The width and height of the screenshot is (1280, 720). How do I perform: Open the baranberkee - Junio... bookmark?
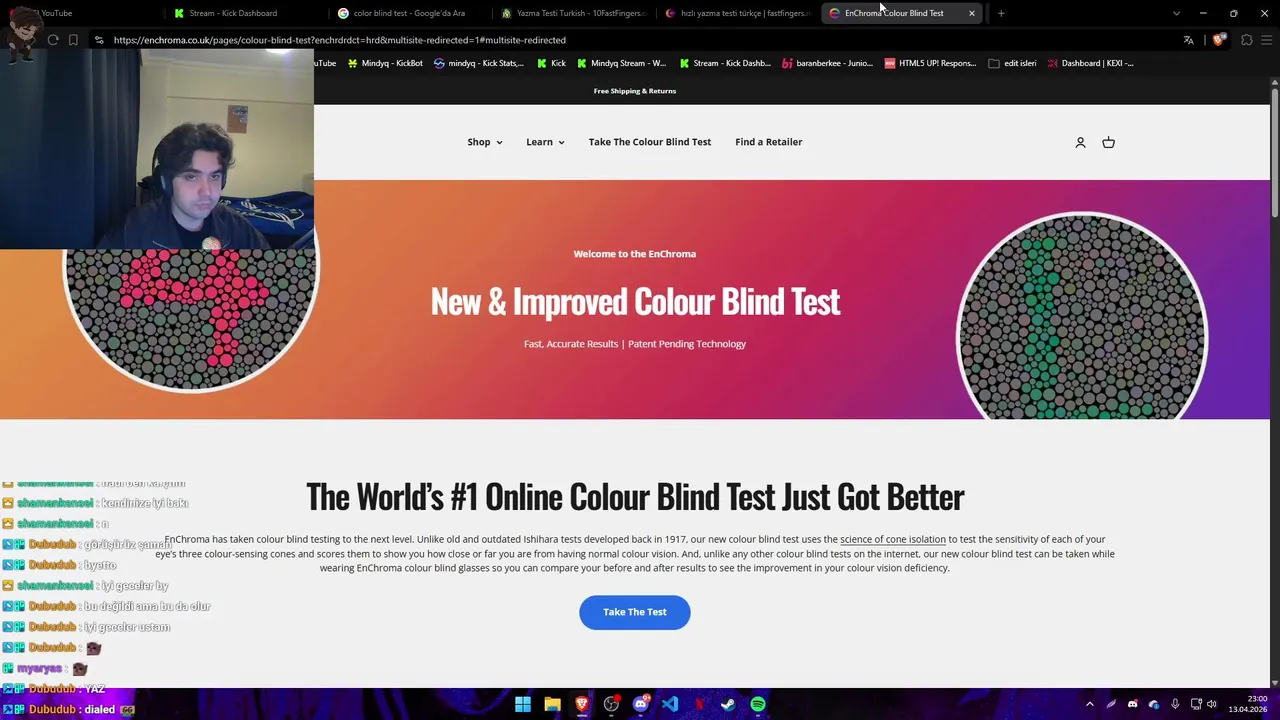(827, 63)
